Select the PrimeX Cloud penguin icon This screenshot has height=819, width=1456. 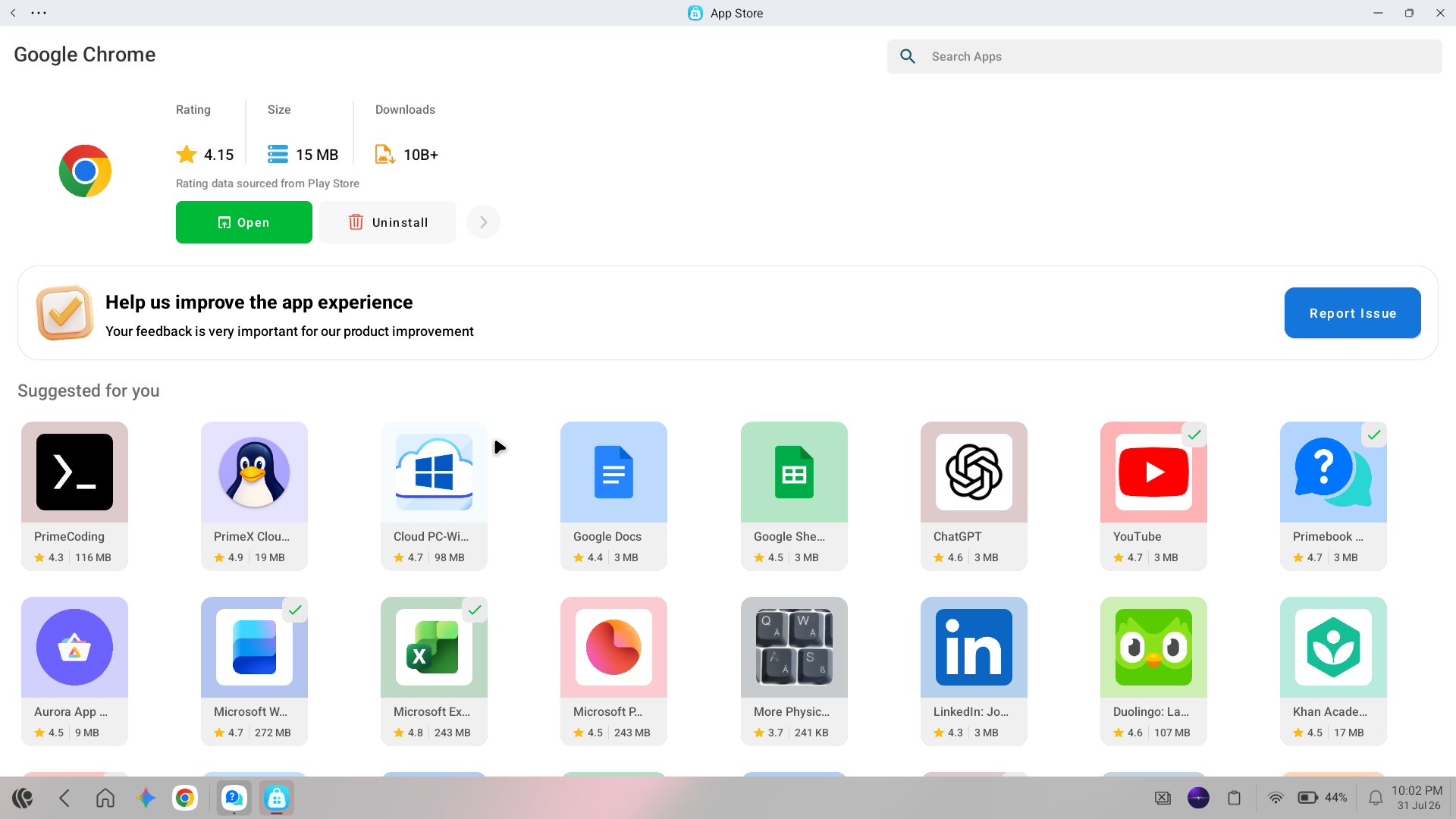(x=254, y=472)
